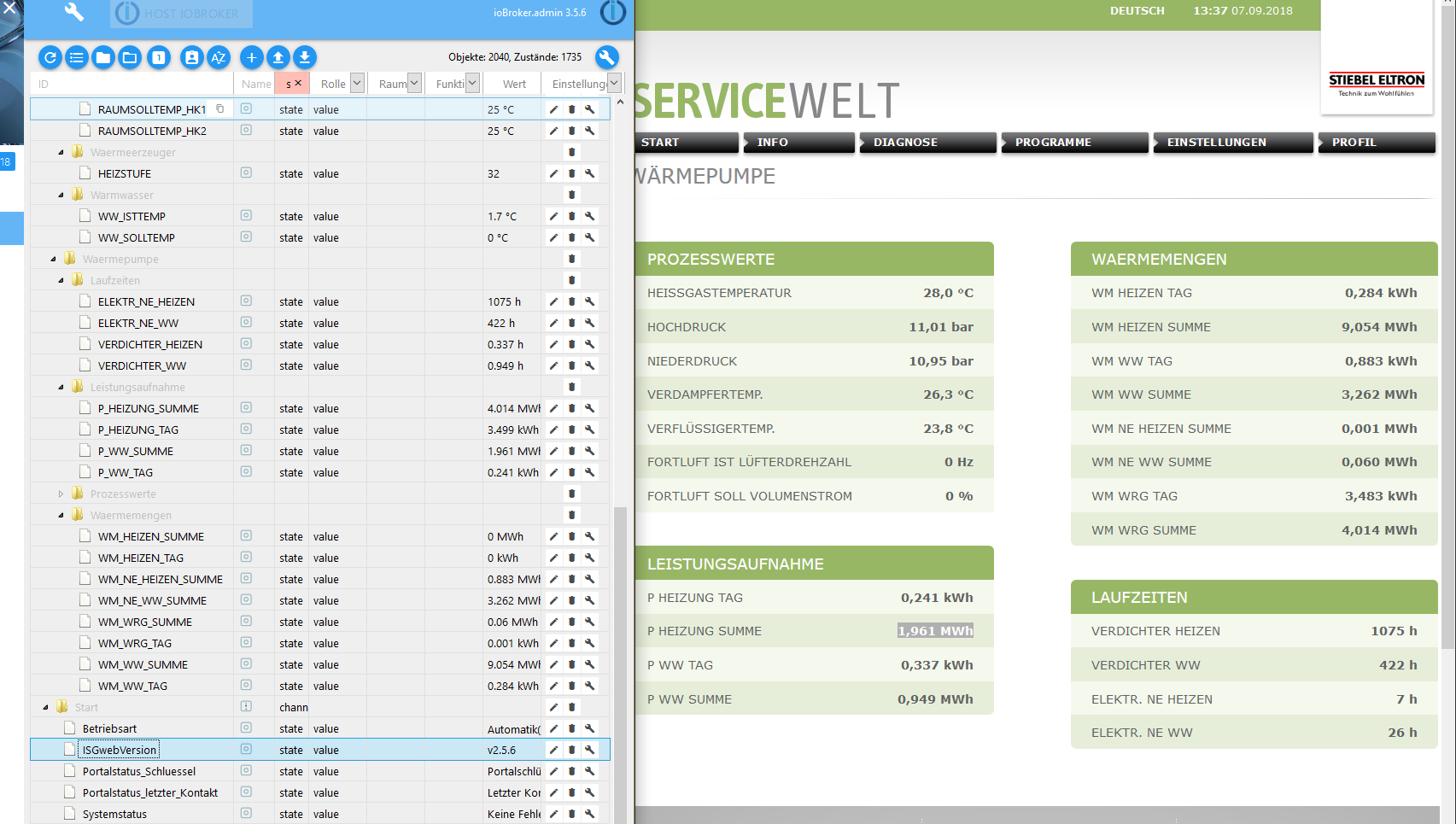This screenshot has width=1456, height=824.
Task: Click the objects list vertical scrollbar
Action: pos(620,664)
